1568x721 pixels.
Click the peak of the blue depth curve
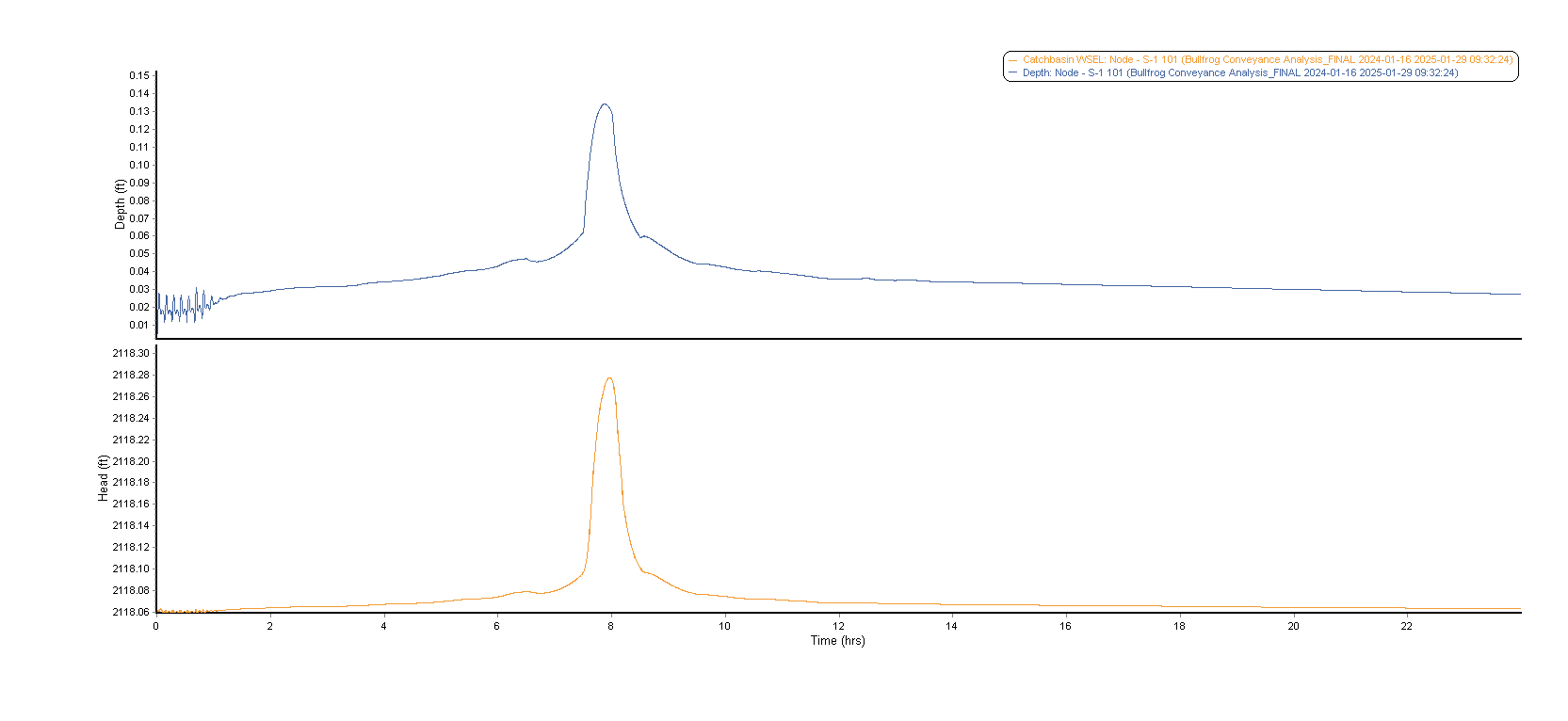pyautogui.click(x=605, y=104)
